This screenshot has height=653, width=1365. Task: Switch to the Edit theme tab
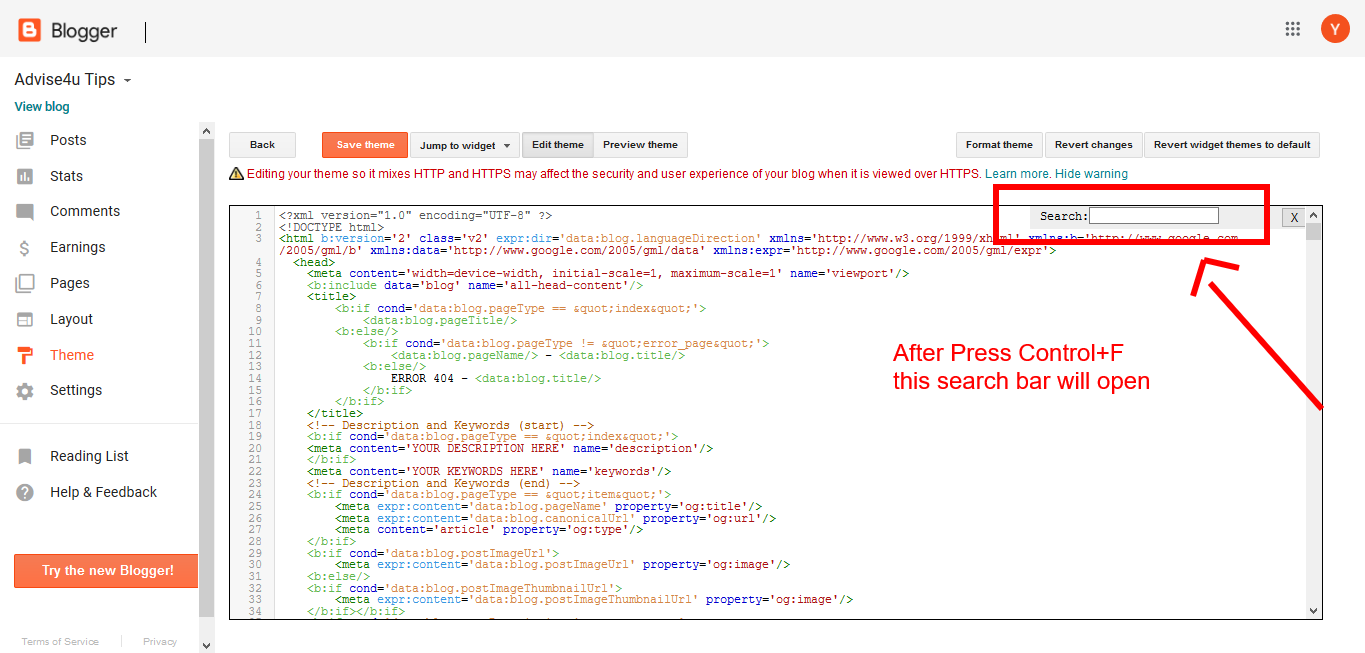(557, 145)
